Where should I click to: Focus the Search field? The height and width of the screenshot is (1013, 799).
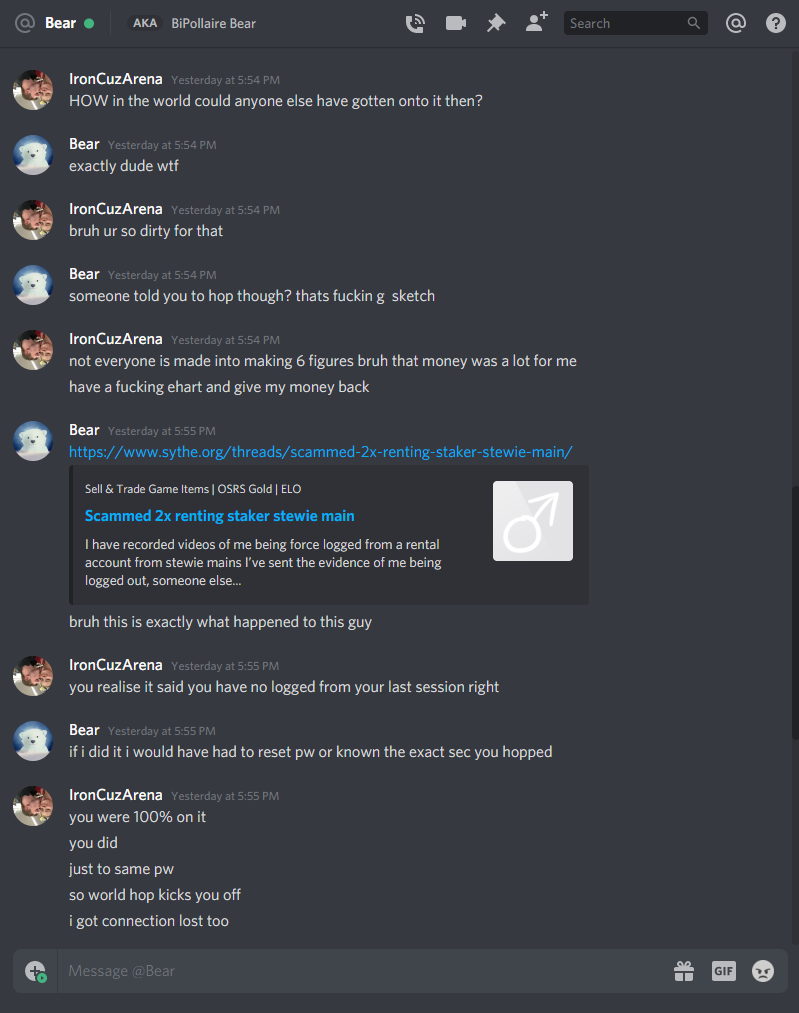[636, 23]
